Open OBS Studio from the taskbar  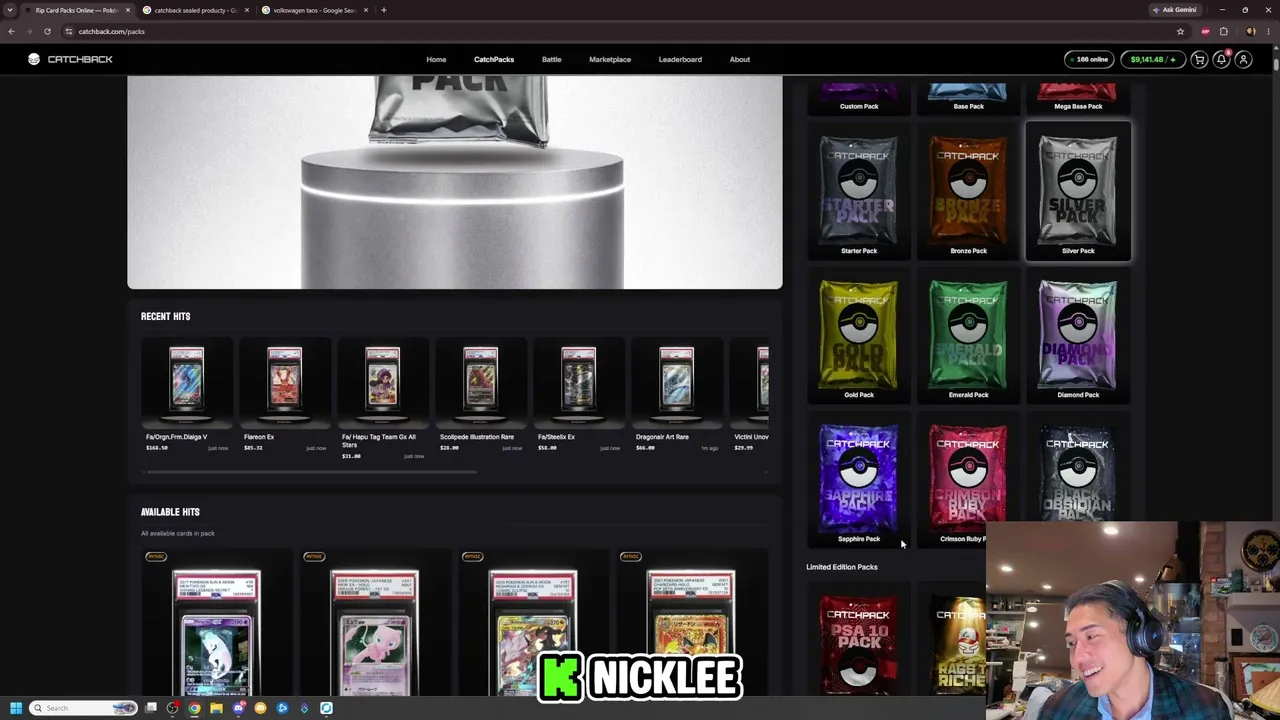[173, 708]
